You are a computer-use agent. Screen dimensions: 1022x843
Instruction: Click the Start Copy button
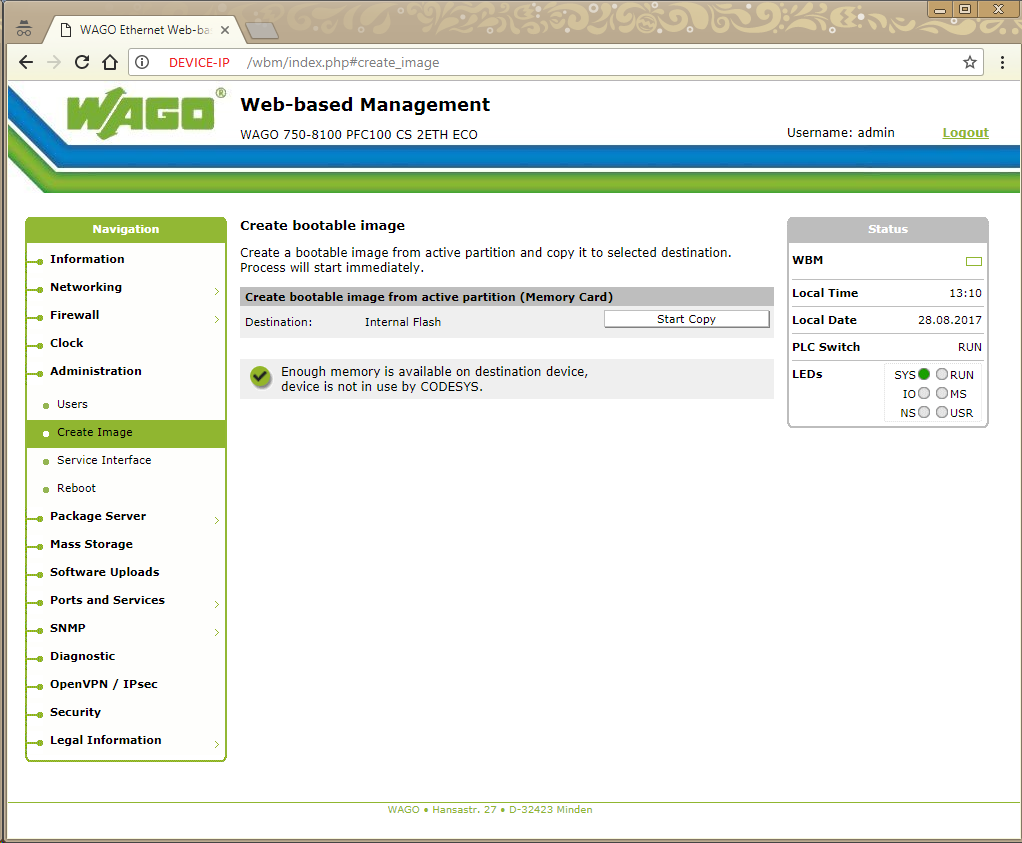pyautogui.click(x=686, y=319)
